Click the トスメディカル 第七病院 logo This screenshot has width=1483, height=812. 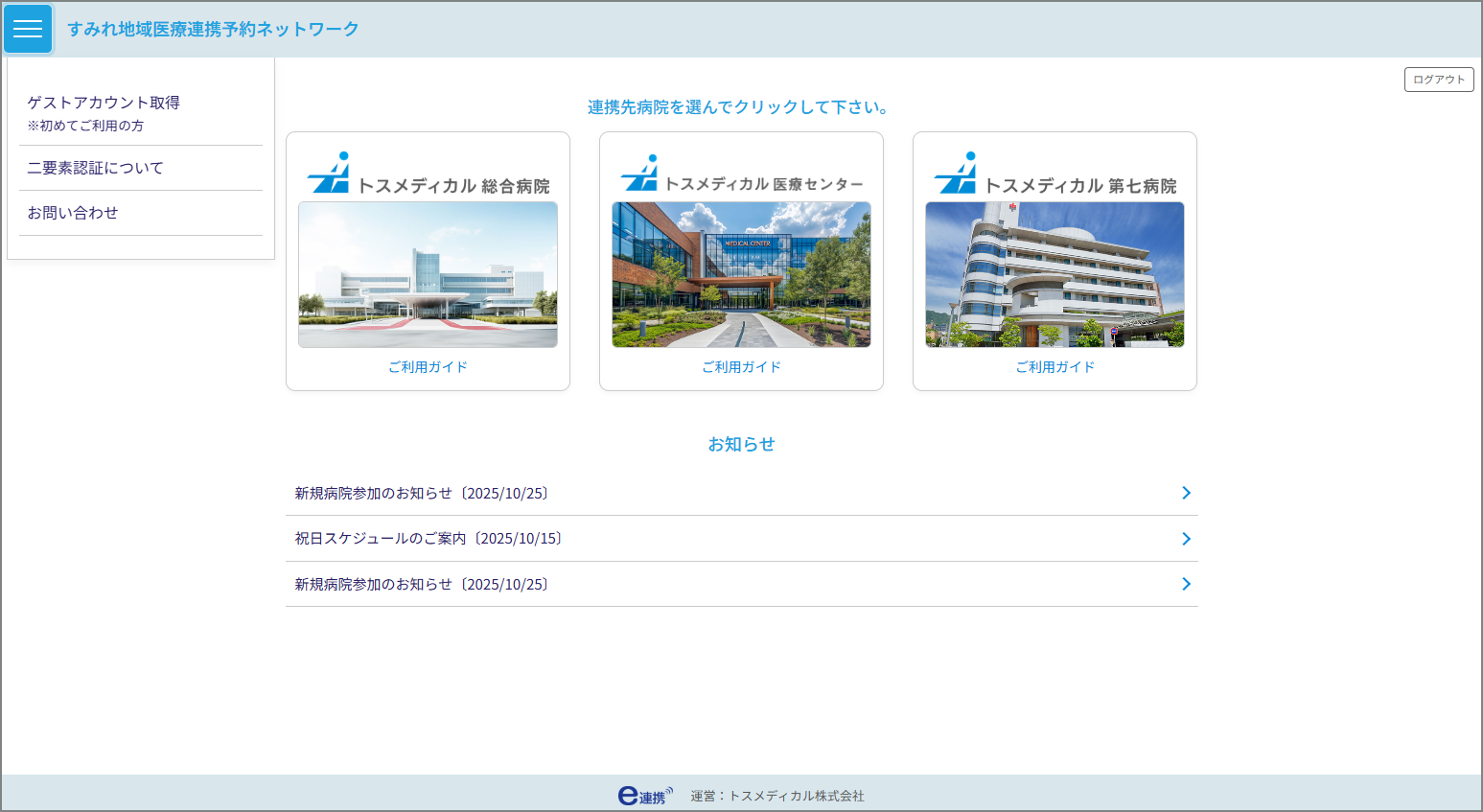coord(1054,174)
